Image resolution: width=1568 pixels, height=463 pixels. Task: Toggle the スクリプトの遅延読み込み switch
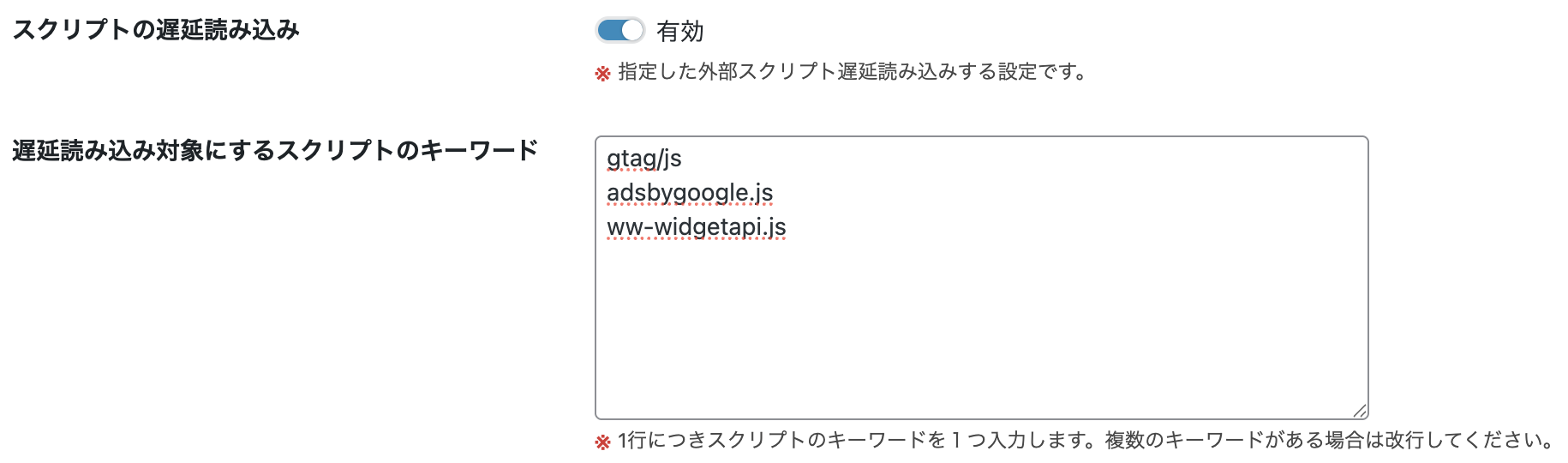619,31
